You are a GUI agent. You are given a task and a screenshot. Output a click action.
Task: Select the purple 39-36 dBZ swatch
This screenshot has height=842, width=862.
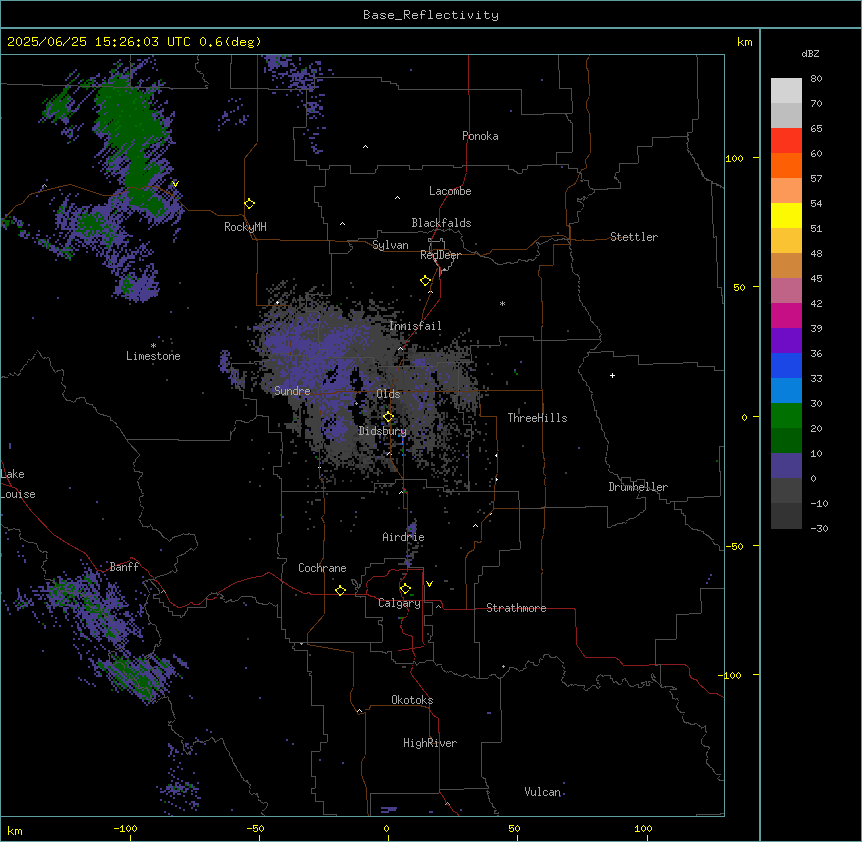pos(786,340)
